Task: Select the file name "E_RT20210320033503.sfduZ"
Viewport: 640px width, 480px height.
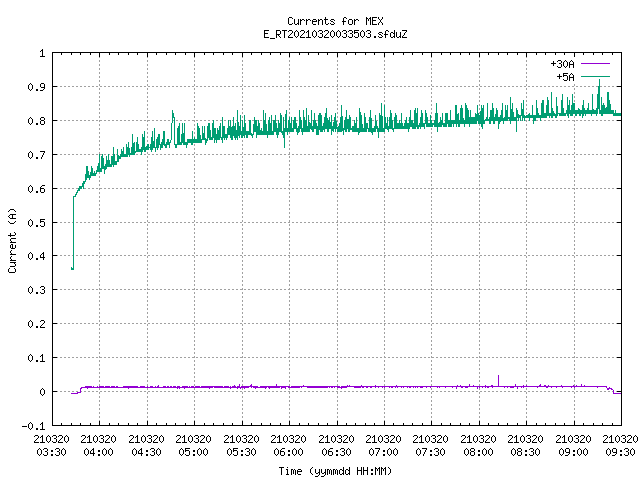Action: [335, 34]
